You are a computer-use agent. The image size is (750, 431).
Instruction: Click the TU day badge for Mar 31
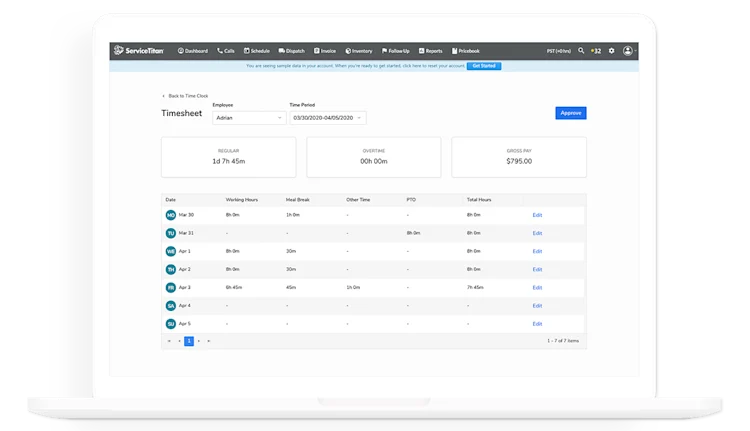(171, 233)
